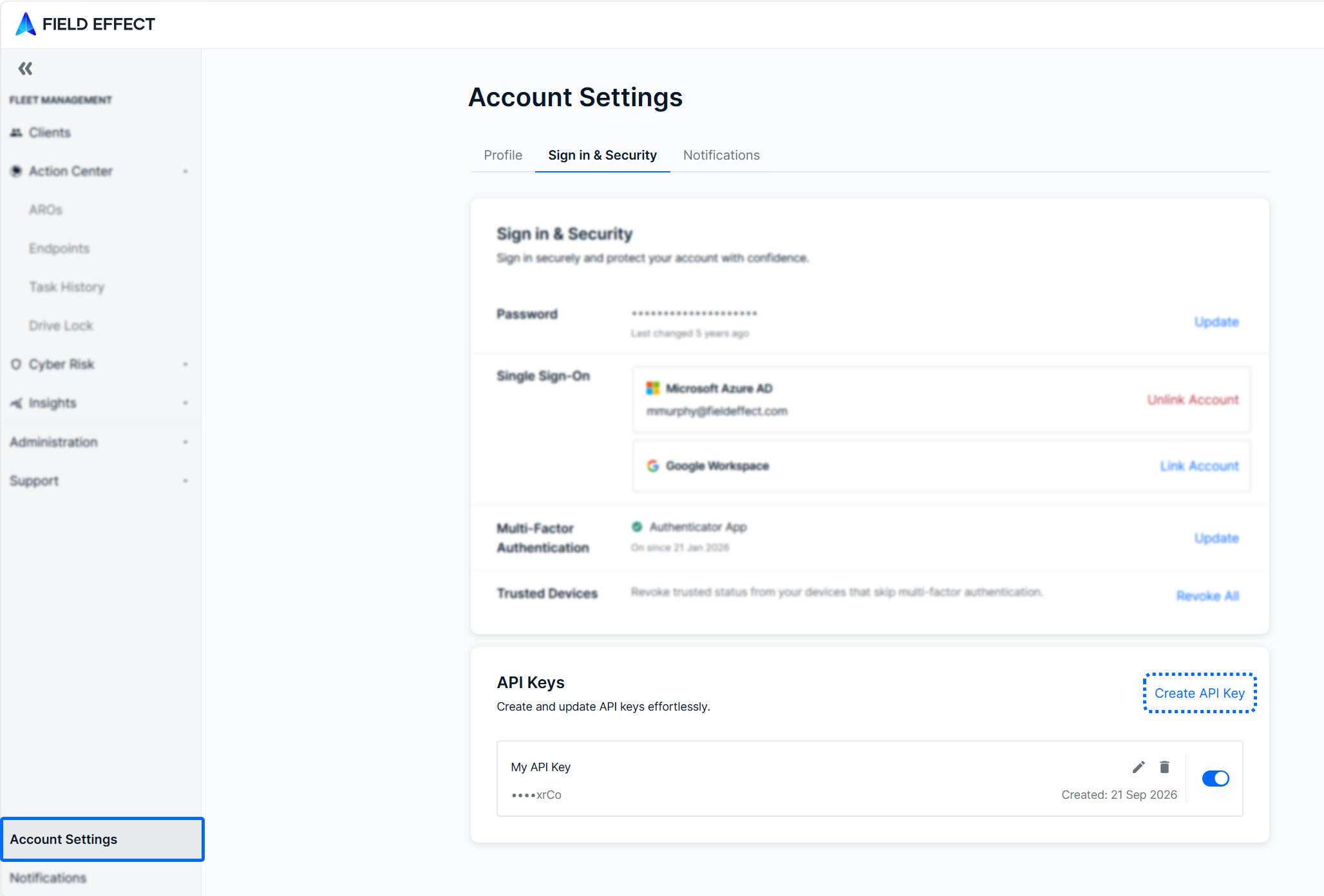Disable the My API Key toggle

1215,778
